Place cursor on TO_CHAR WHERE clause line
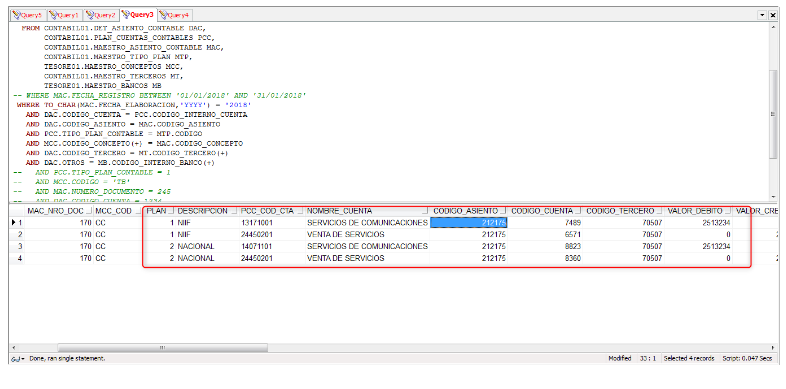Viewport: 786px width, 389px height. click(134, 105)
